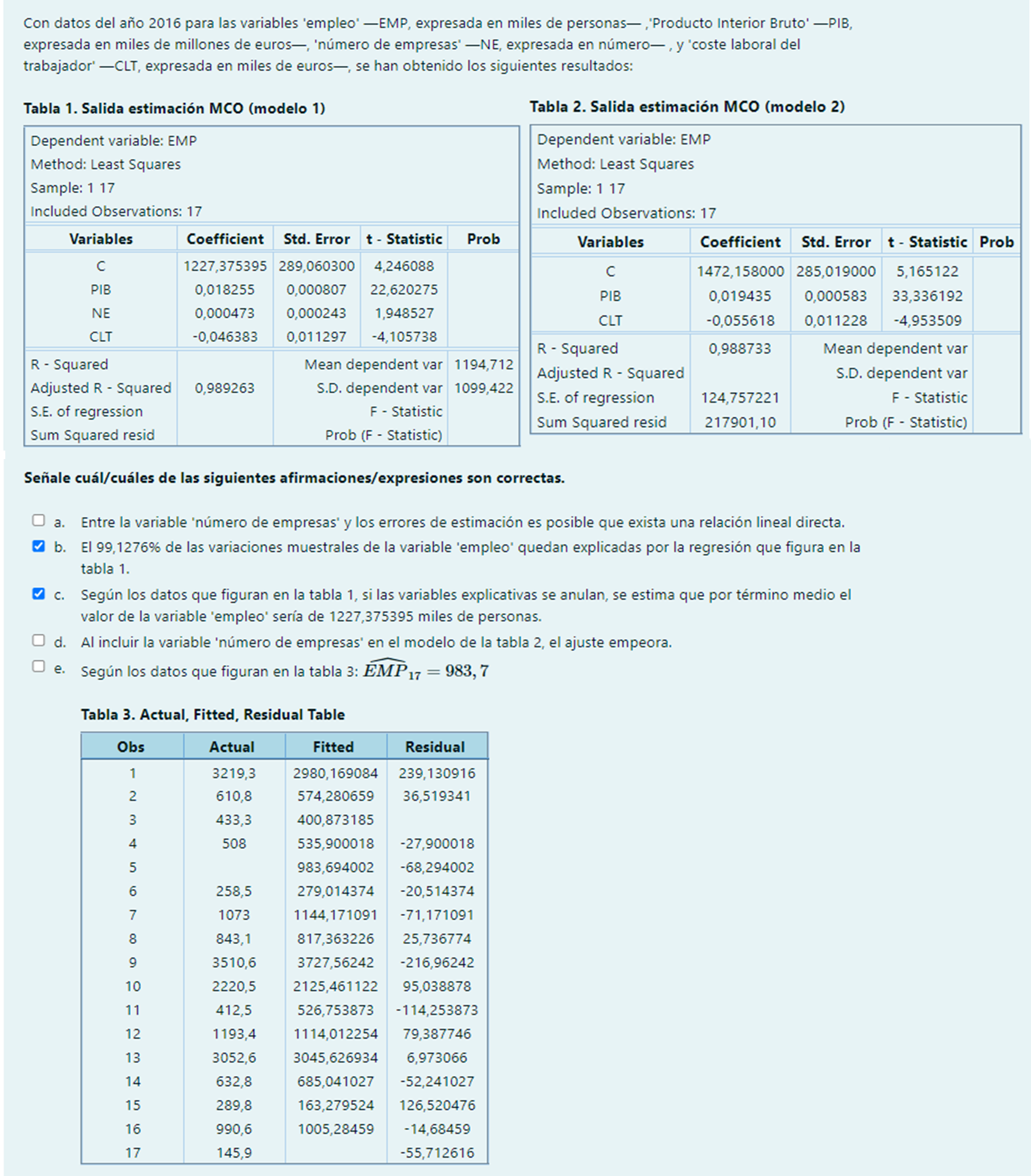The height and width of the screenshot is (1176, 1031).
Task: Click the 'Fitted' column header in Tabla 3
Action: pos(333,747)
